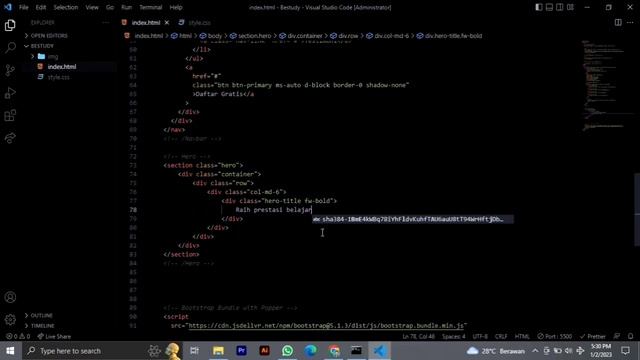Open Google Chrome from the taskbar
Image resolution: width=640 pixels, height=360 pixels.
pyautogui.click(x=334, y=351)
